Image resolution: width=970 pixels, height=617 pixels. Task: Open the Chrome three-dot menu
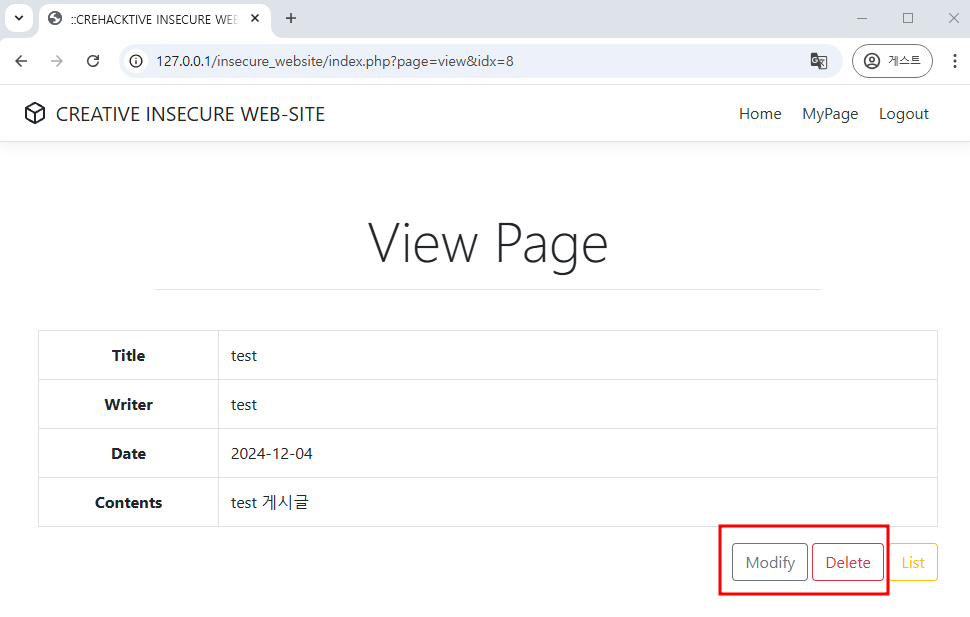tap(955, 61)
